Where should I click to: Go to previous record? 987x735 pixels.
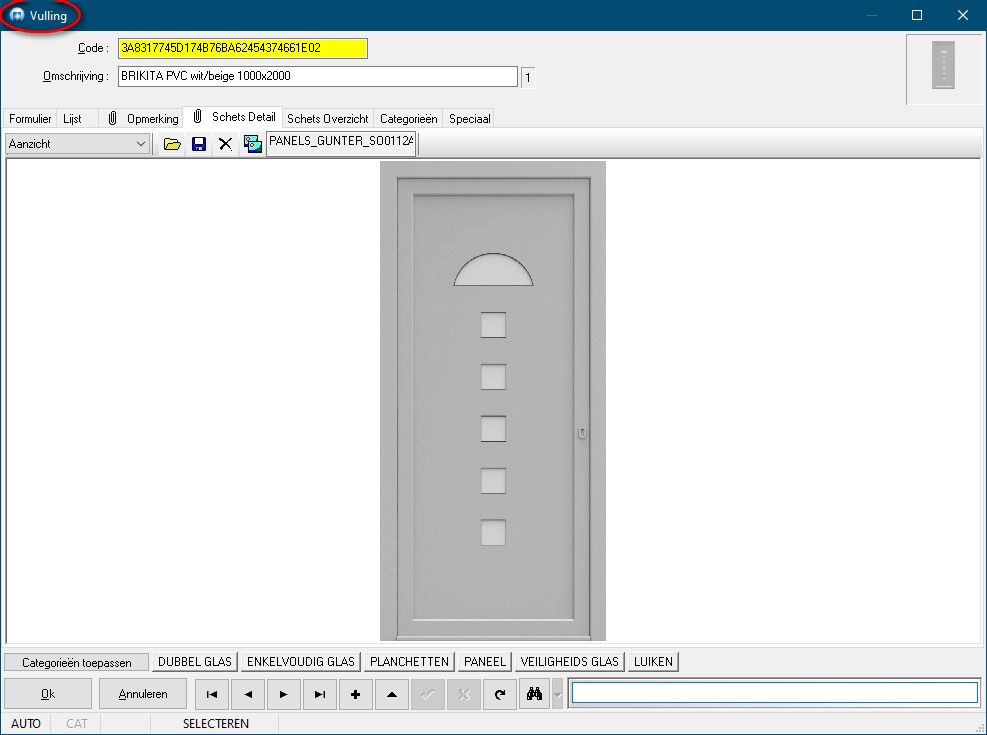[248, 694]
